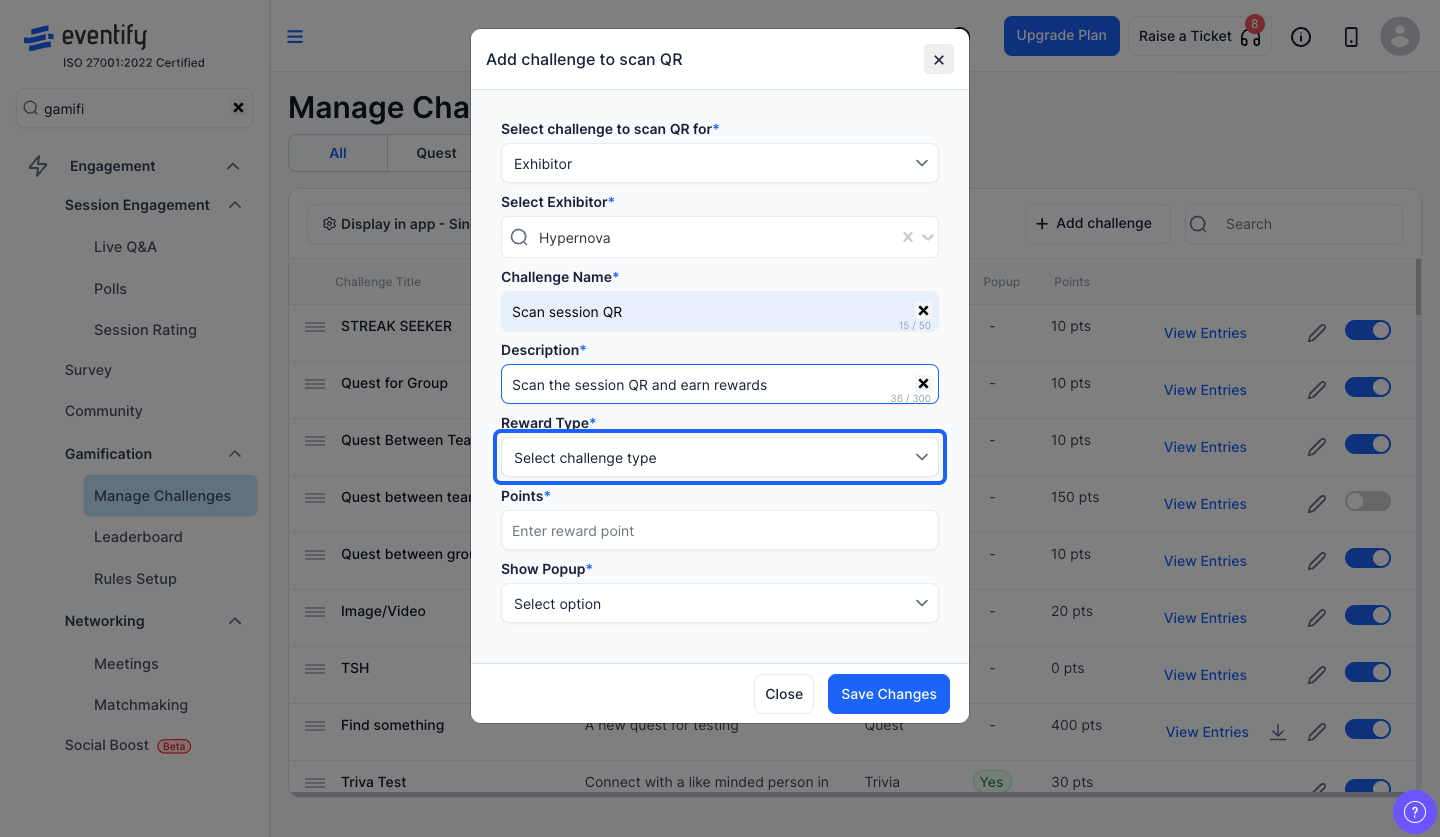Clear the Description field with X icon
The image size is (1440, 837).
[x=923, y=384]
